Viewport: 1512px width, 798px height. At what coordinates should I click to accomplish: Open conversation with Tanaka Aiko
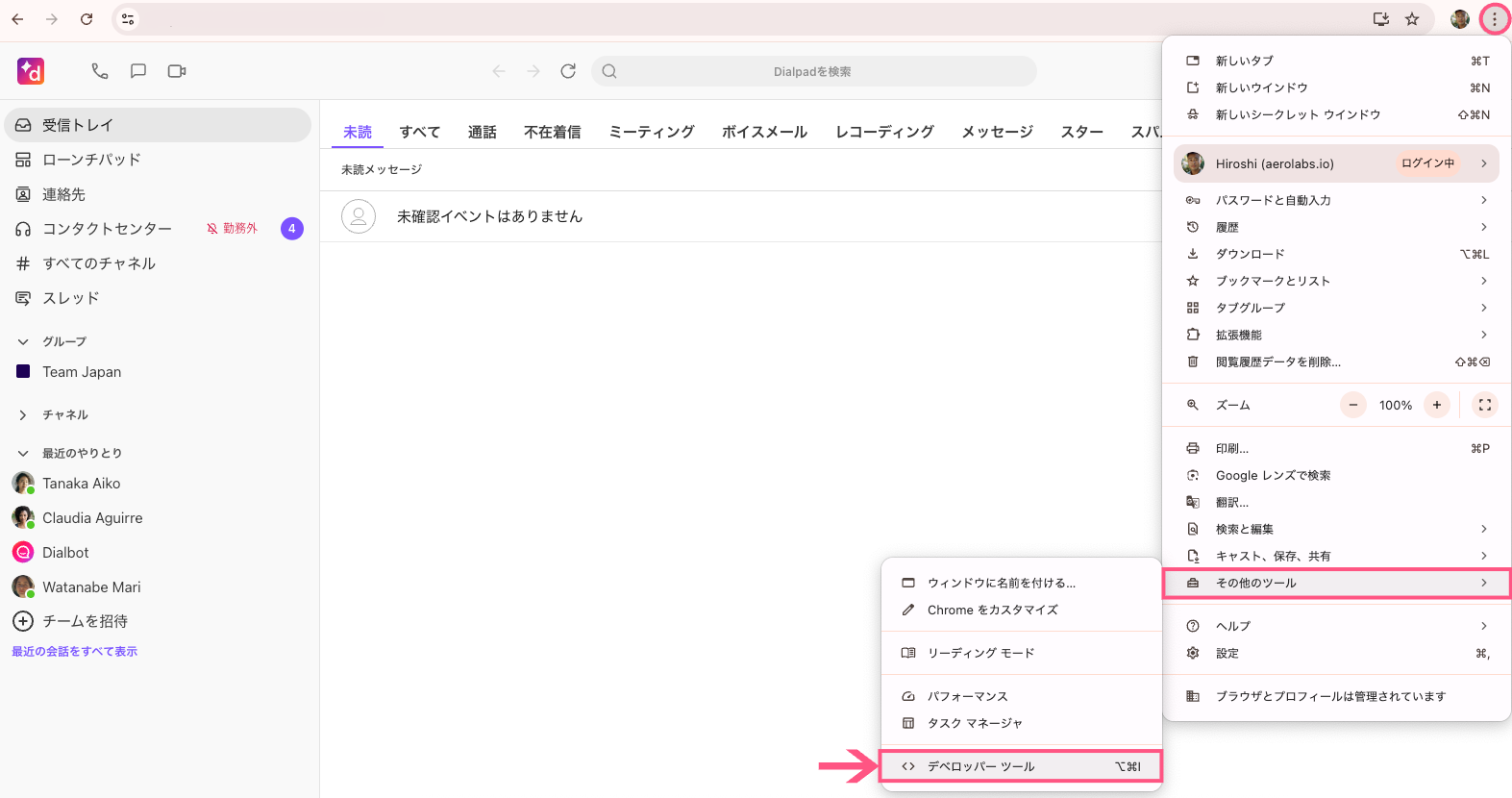(x=158, y=484)
